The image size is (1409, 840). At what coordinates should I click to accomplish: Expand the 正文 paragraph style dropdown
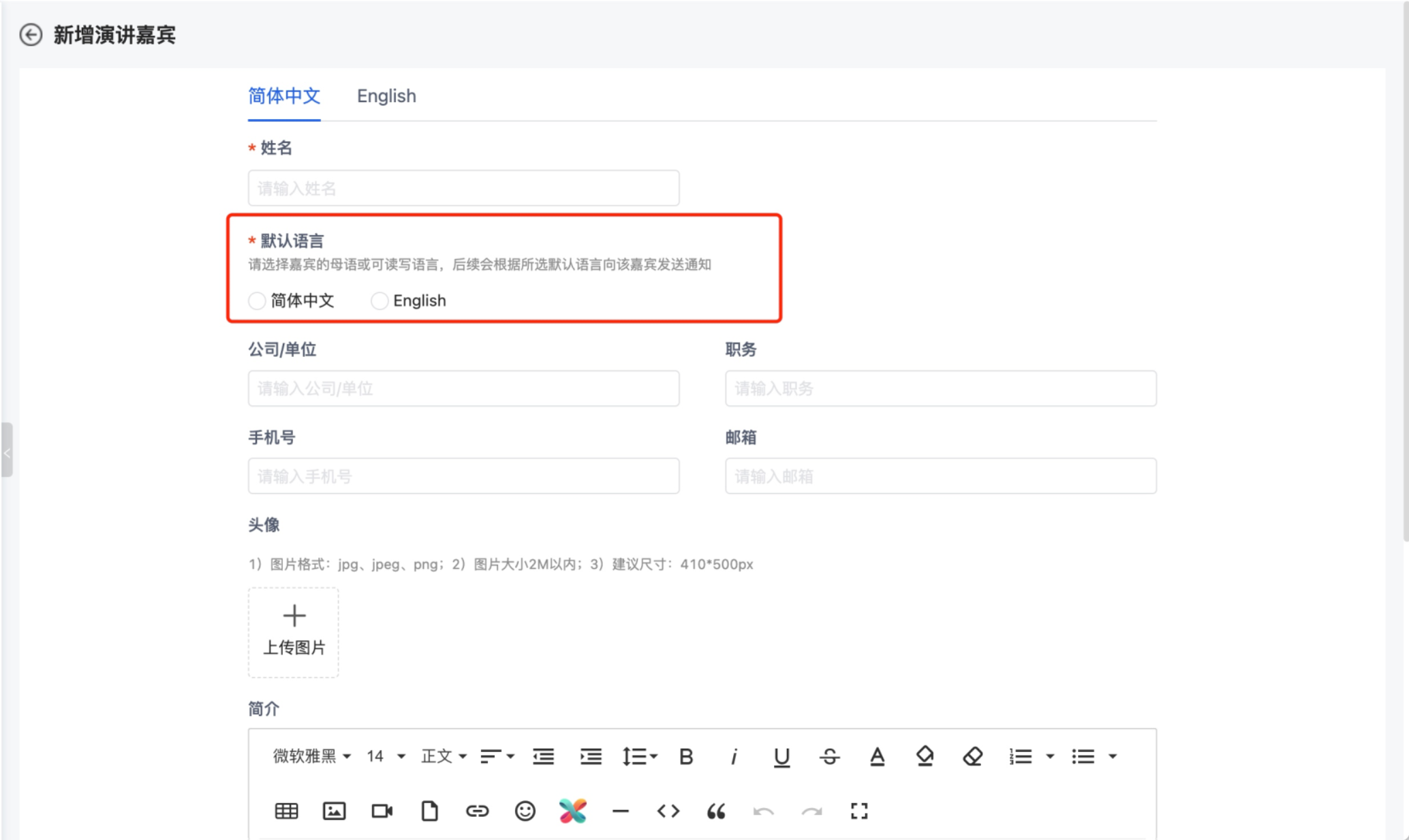(444, 756)
